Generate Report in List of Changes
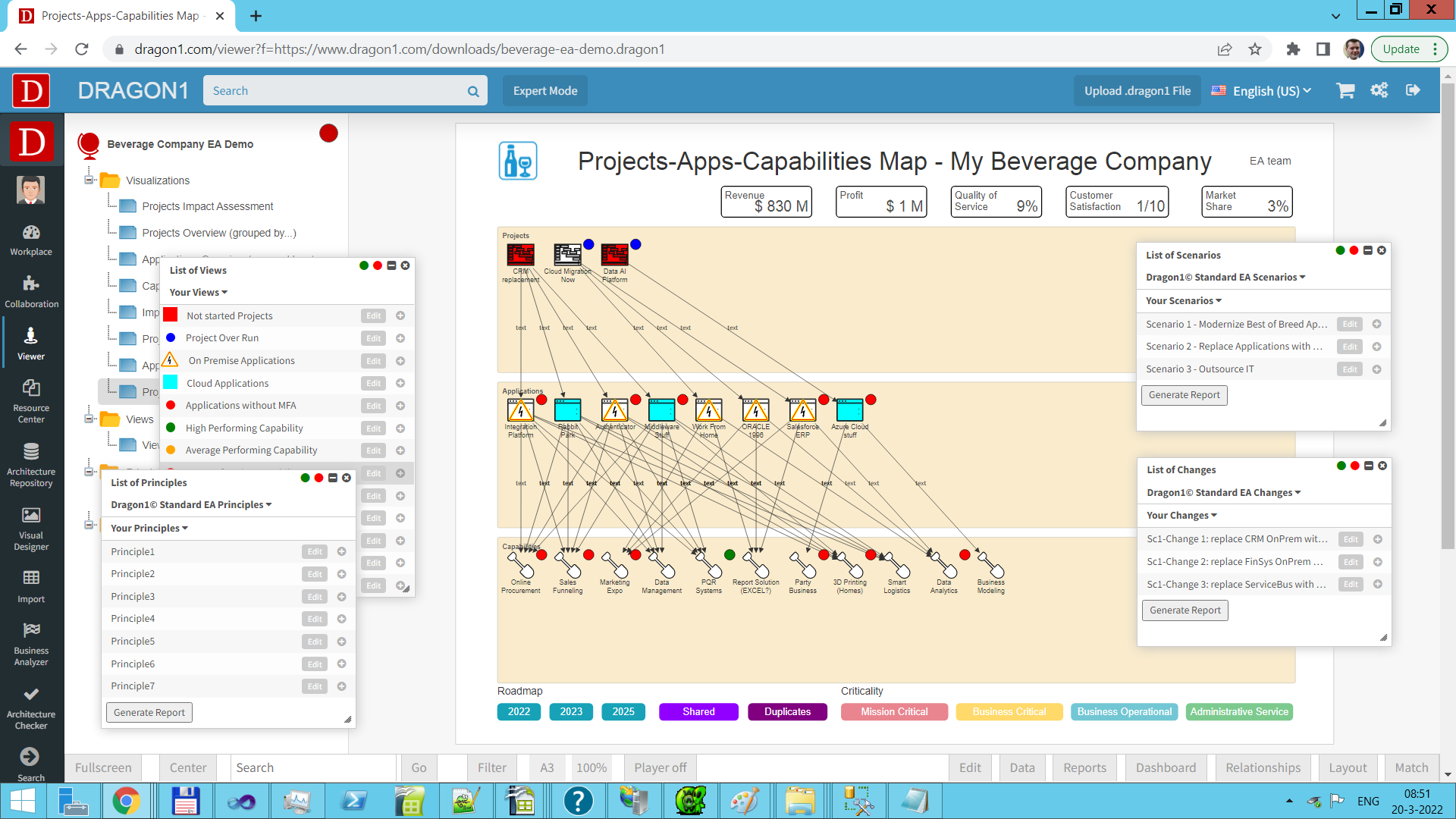 (1185, 610)
